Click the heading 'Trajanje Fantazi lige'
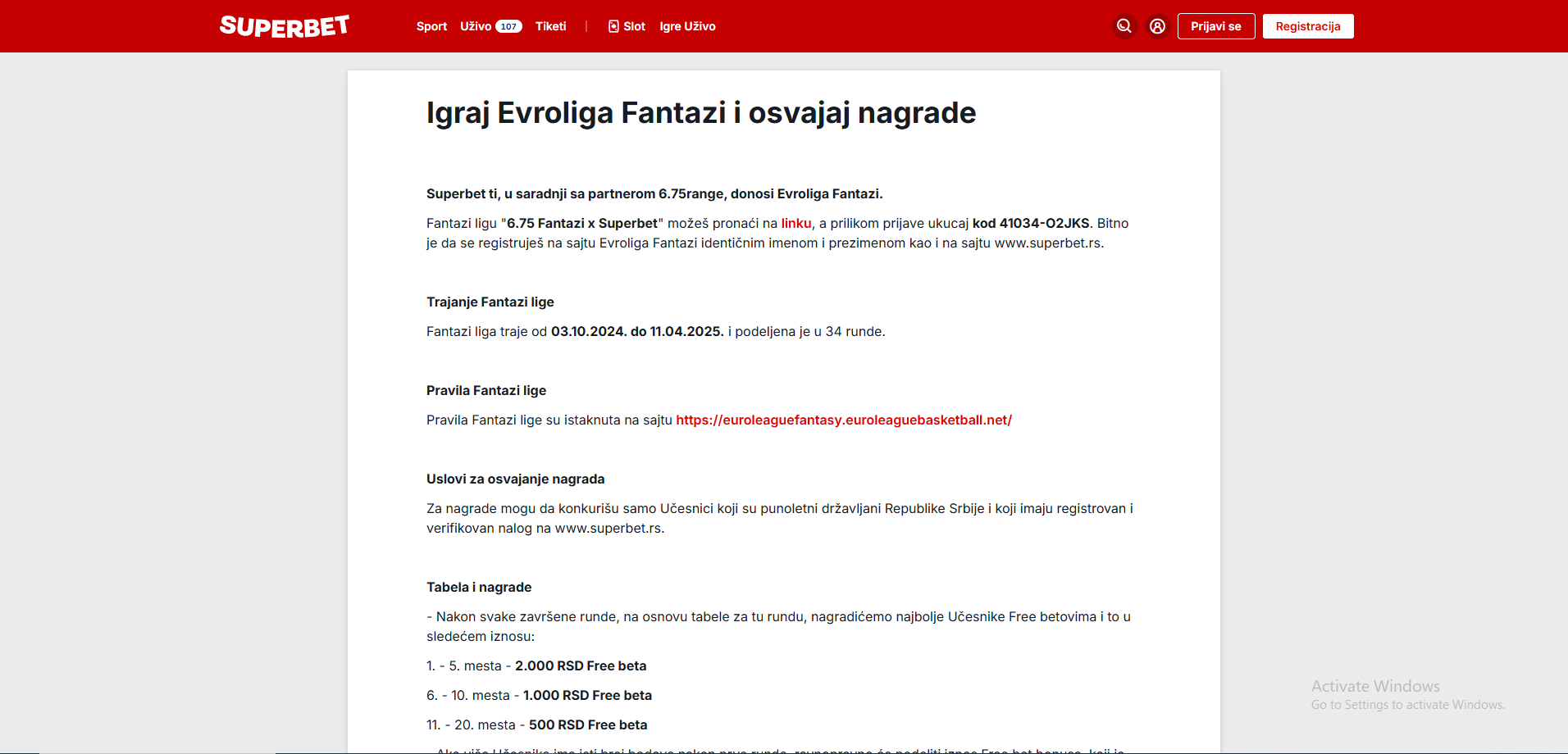Screen dimensions: 1568x754 [x=490, y=302]
